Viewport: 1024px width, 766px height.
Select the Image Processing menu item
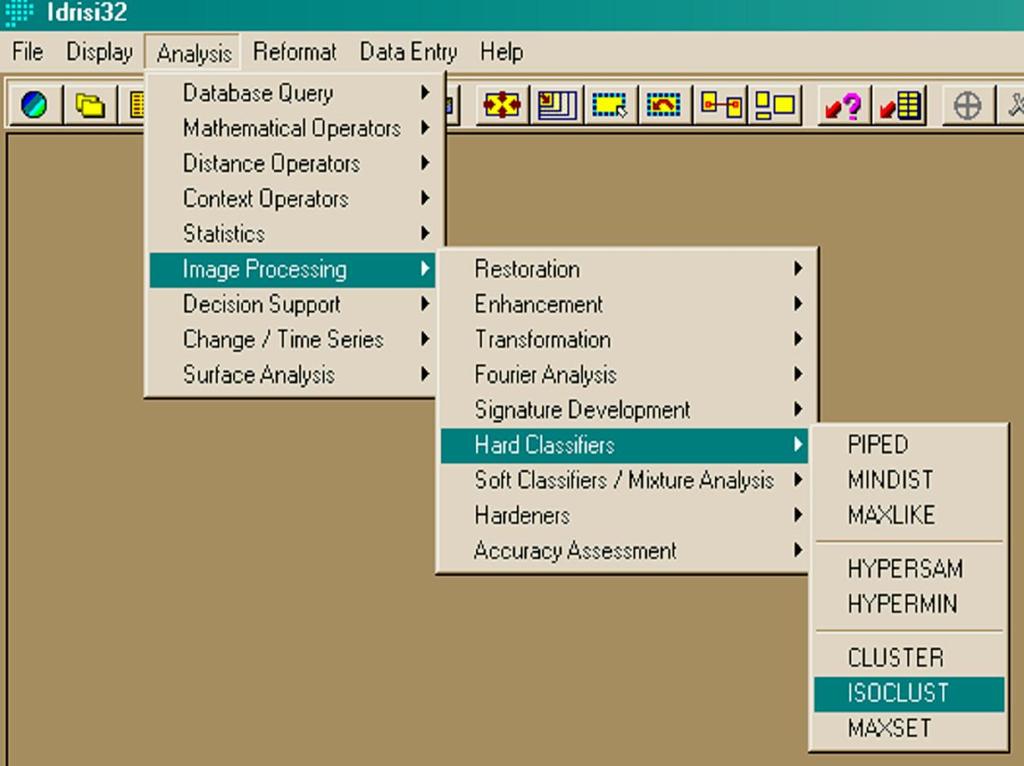(293, 270)
